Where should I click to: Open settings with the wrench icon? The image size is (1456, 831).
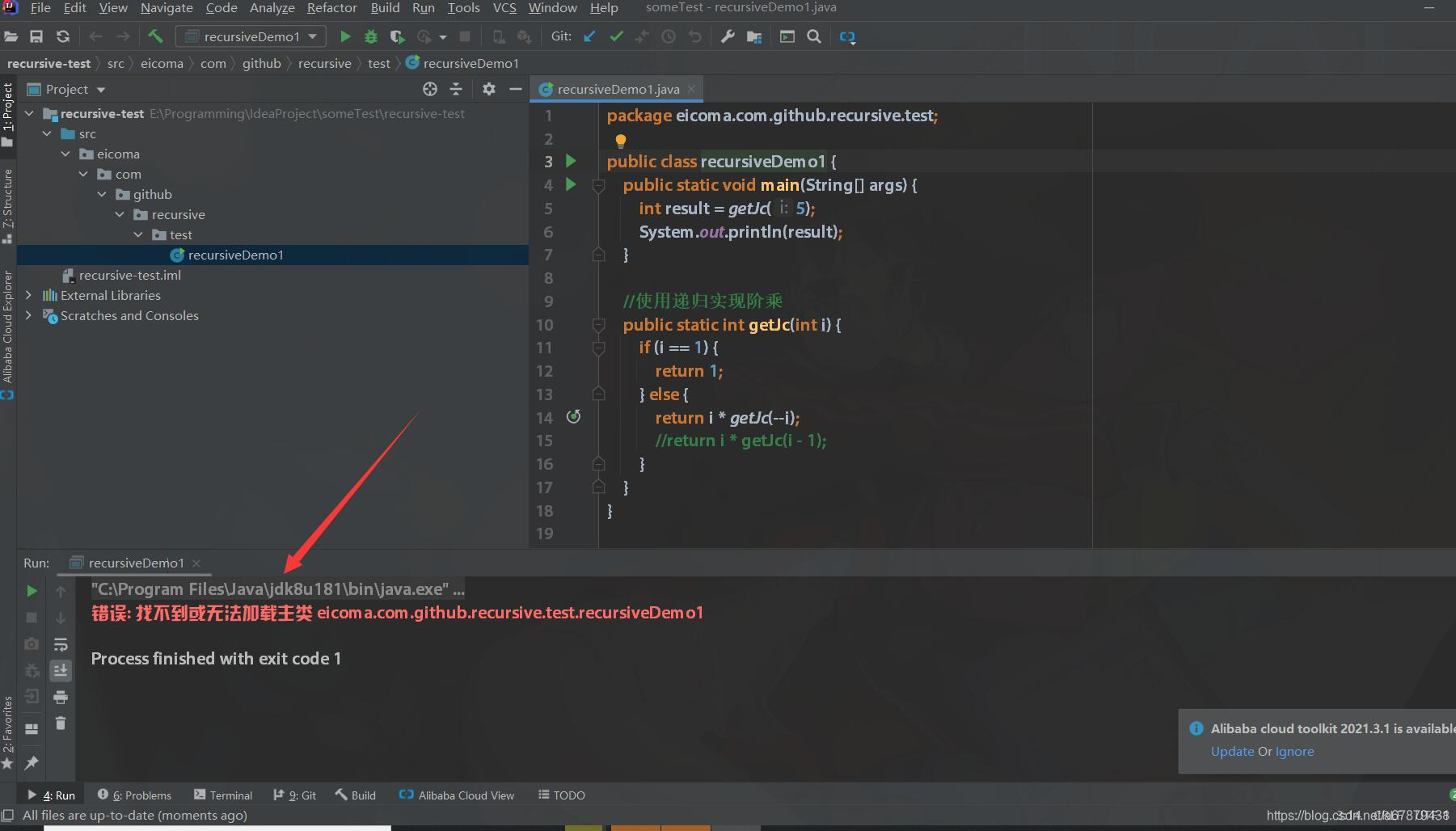coord(728,36)
